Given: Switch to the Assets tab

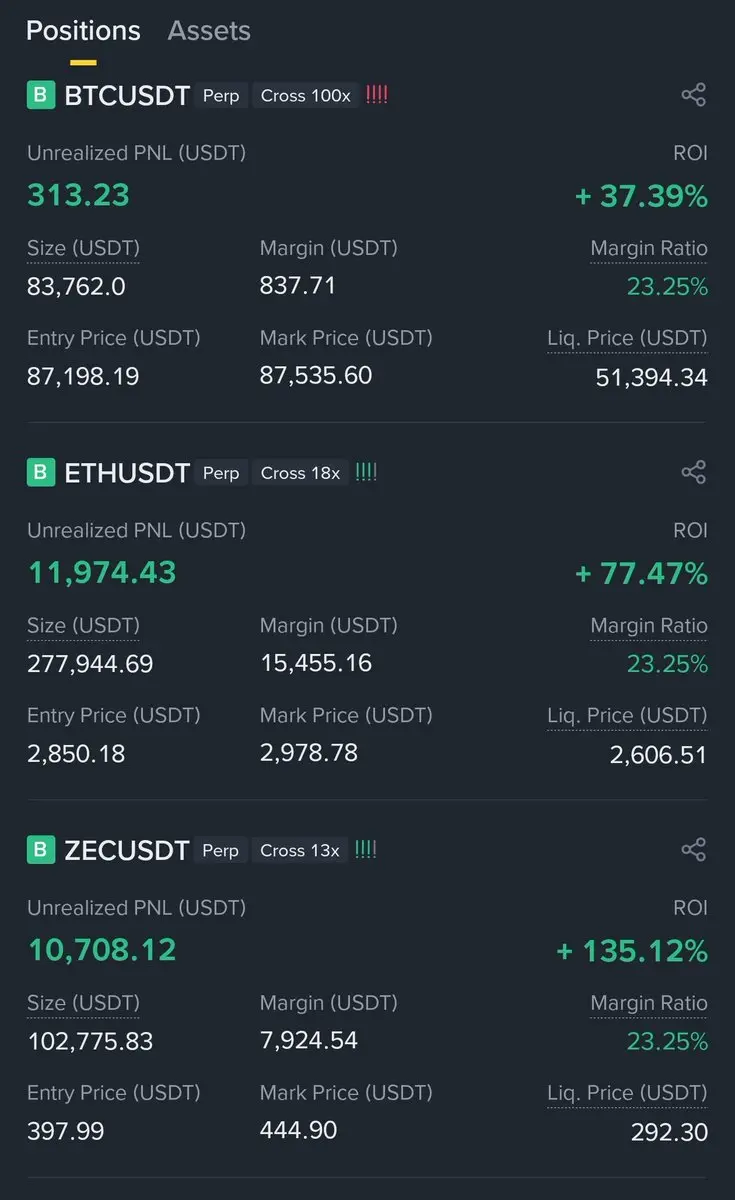Looking at the screenshot, I should pos(209,31).
